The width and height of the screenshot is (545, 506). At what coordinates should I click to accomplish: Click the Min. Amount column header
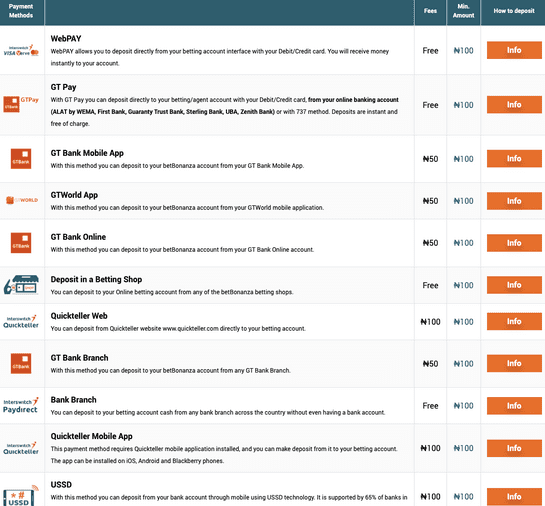coord(463,11)
